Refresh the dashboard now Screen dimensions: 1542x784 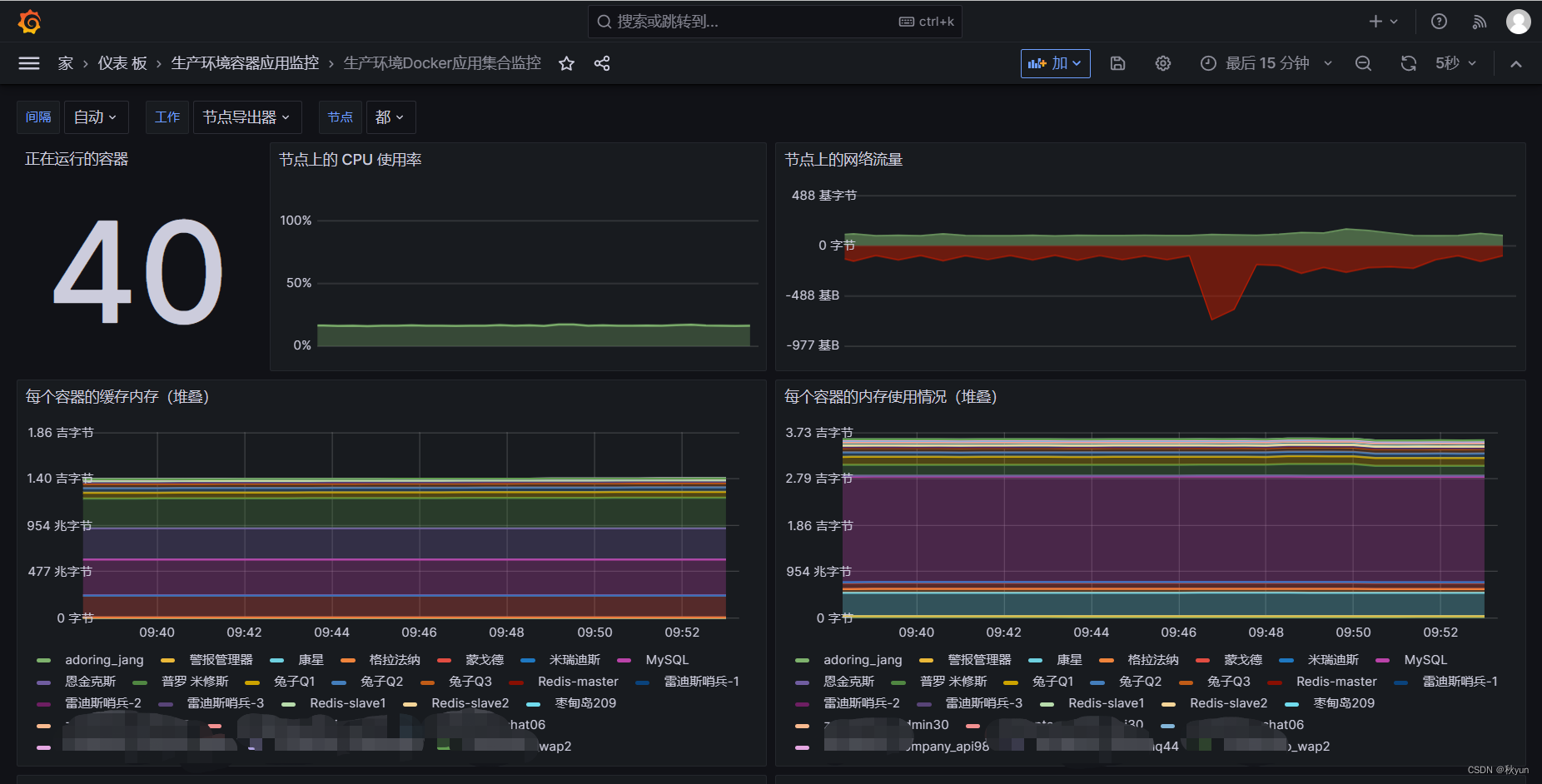[x=1409, y=63]
